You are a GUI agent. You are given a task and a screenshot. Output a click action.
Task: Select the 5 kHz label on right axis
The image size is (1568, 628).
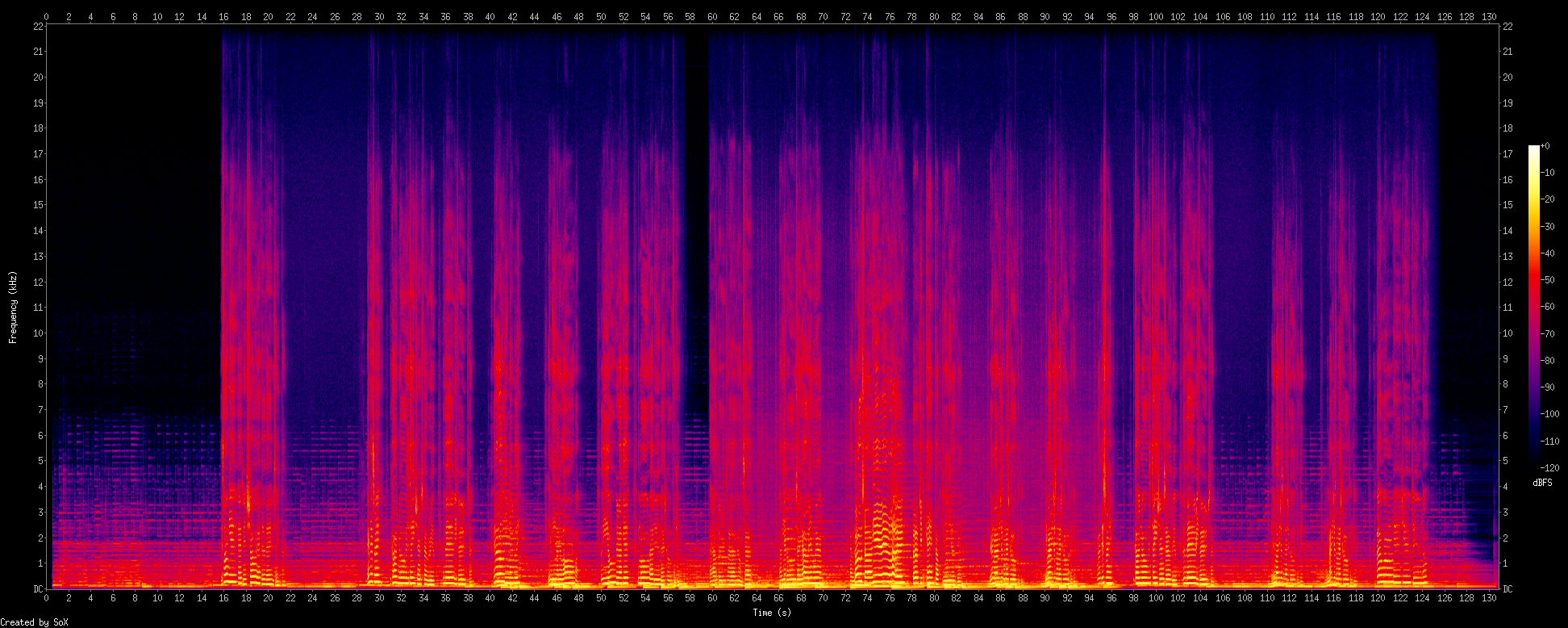pos(1505,461)
